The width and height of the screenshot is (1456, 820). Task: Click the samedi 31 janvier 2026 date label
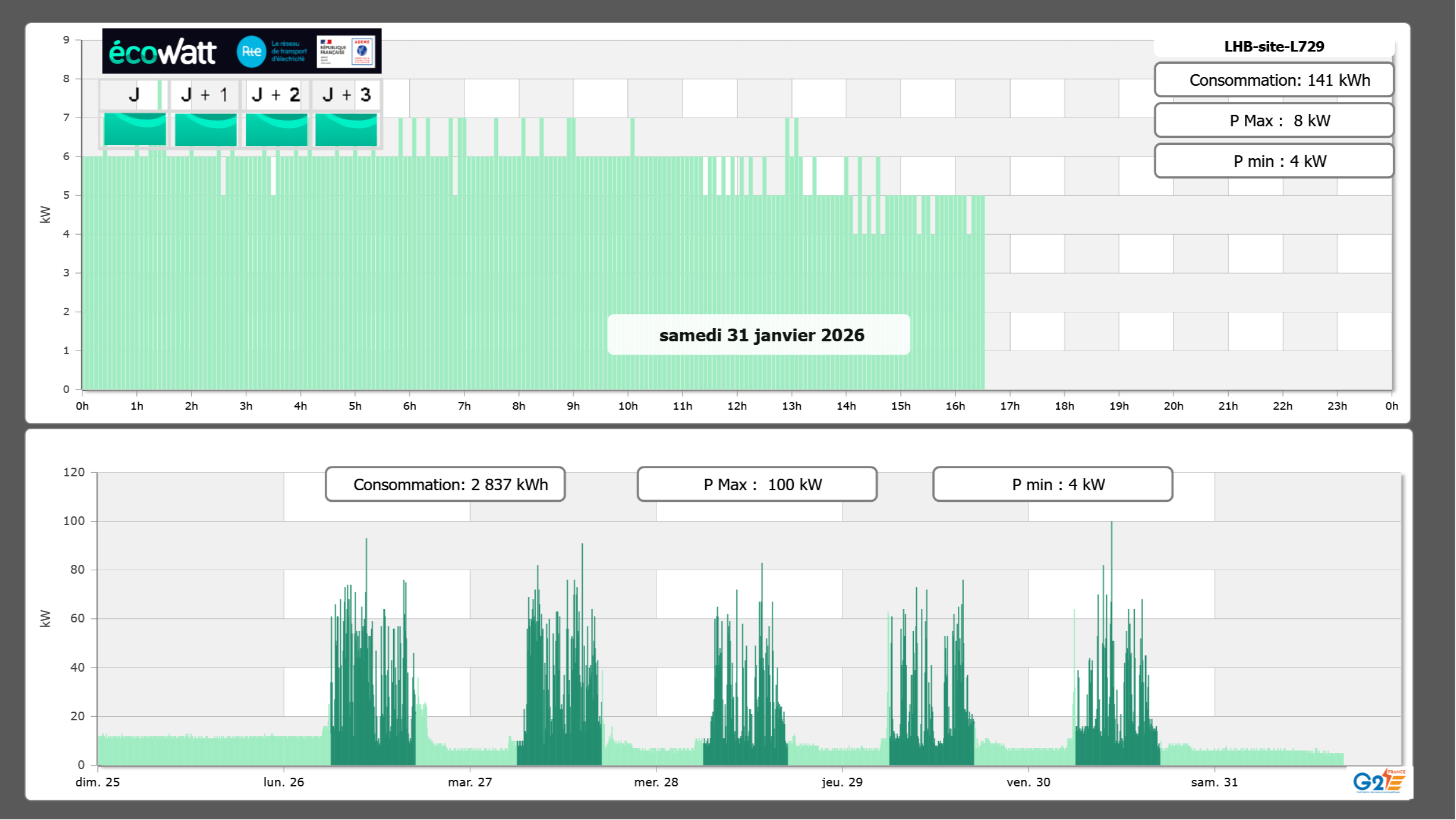click(x=759, y=335)
